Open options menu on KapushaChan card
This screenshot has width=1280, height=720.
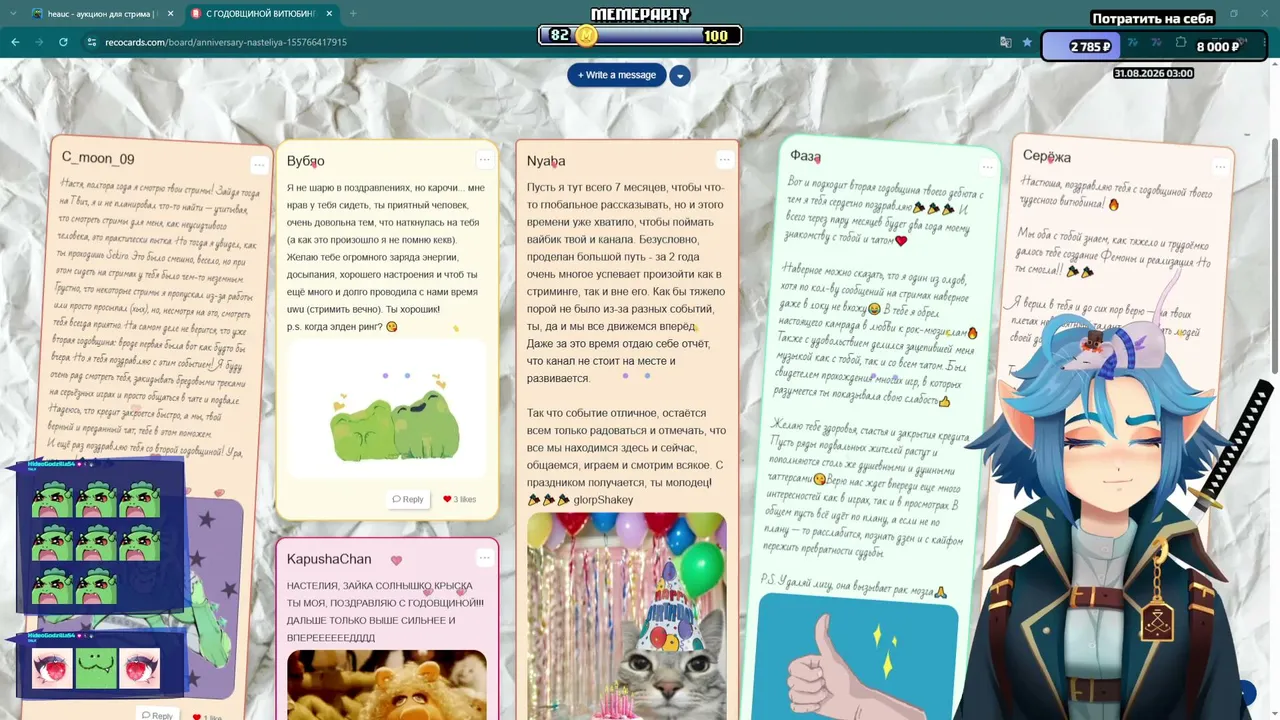[x=485, y=557]
